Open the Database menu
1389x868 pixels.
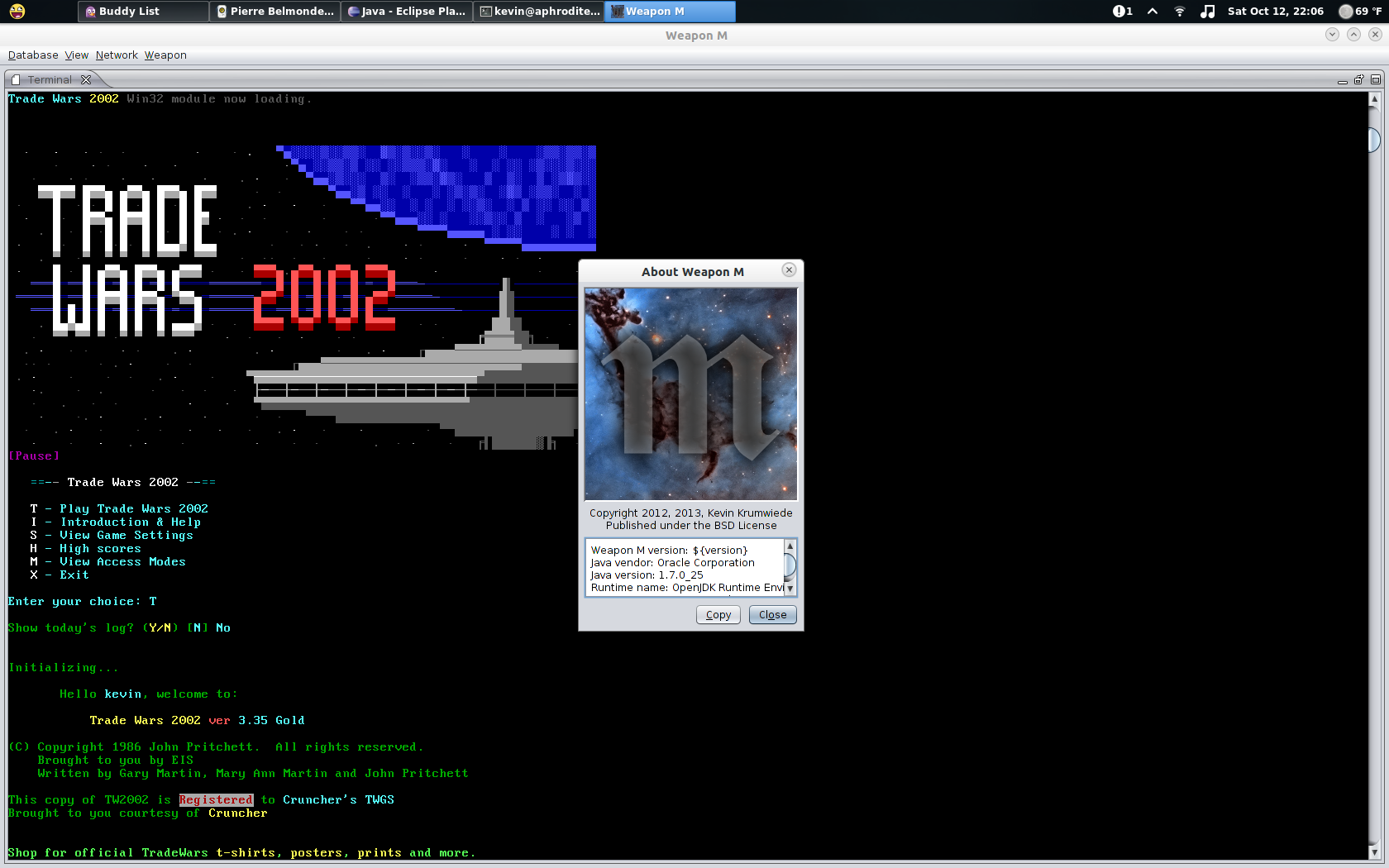[32, 55]
